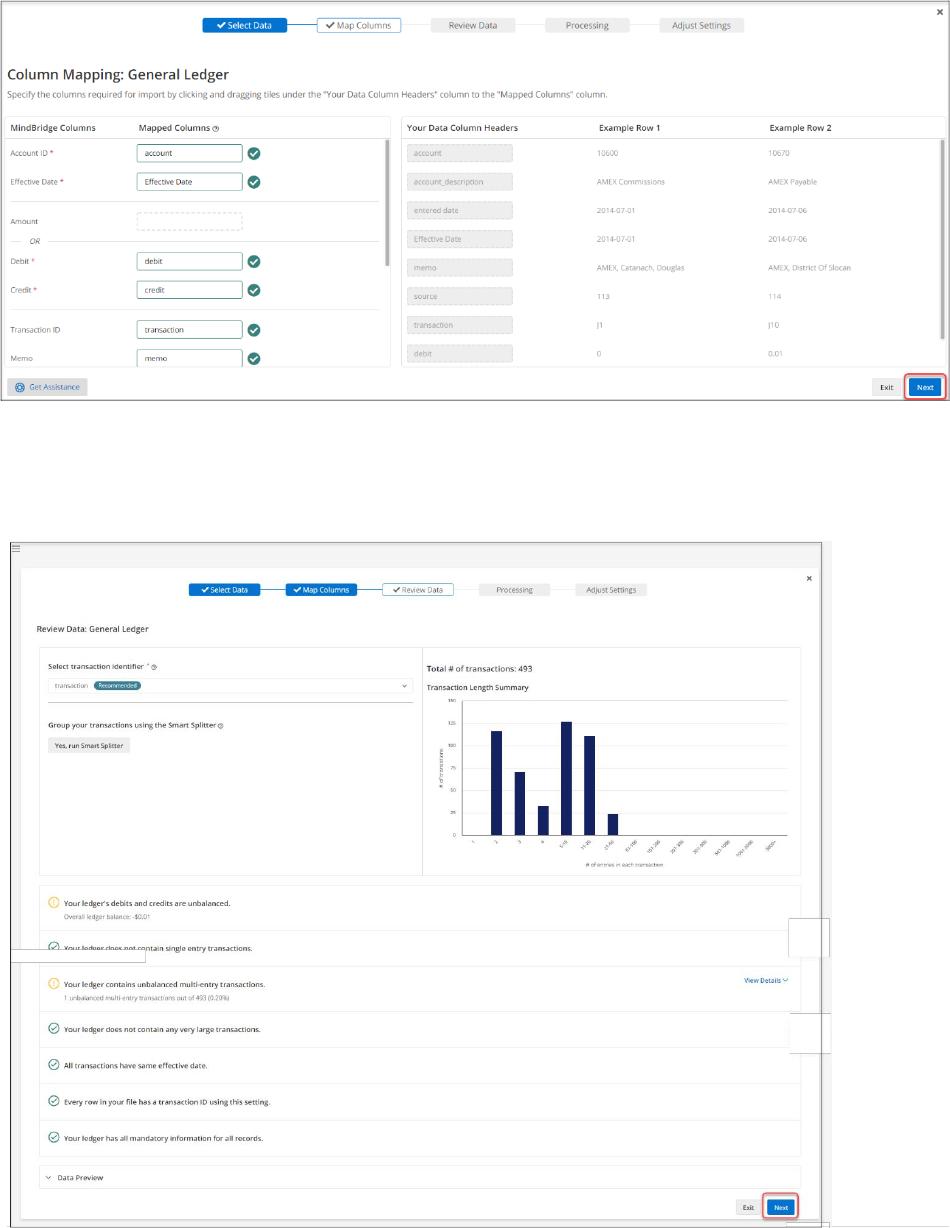Click 'AMEX, District Of Slocan' example cell

click(809, 268)
